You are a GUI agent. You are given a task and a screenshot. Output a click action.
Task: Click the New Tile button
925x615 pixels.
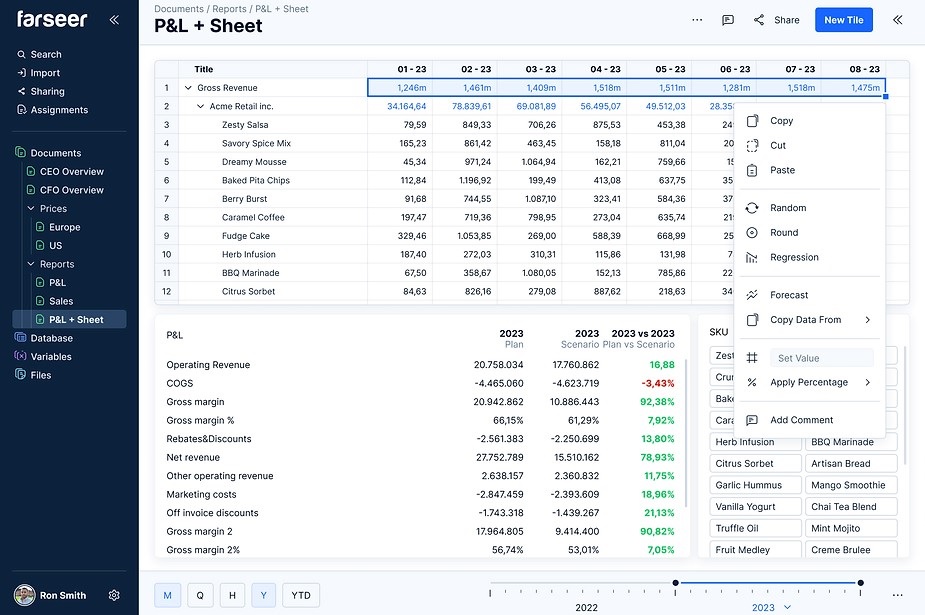tap(844, 20)
